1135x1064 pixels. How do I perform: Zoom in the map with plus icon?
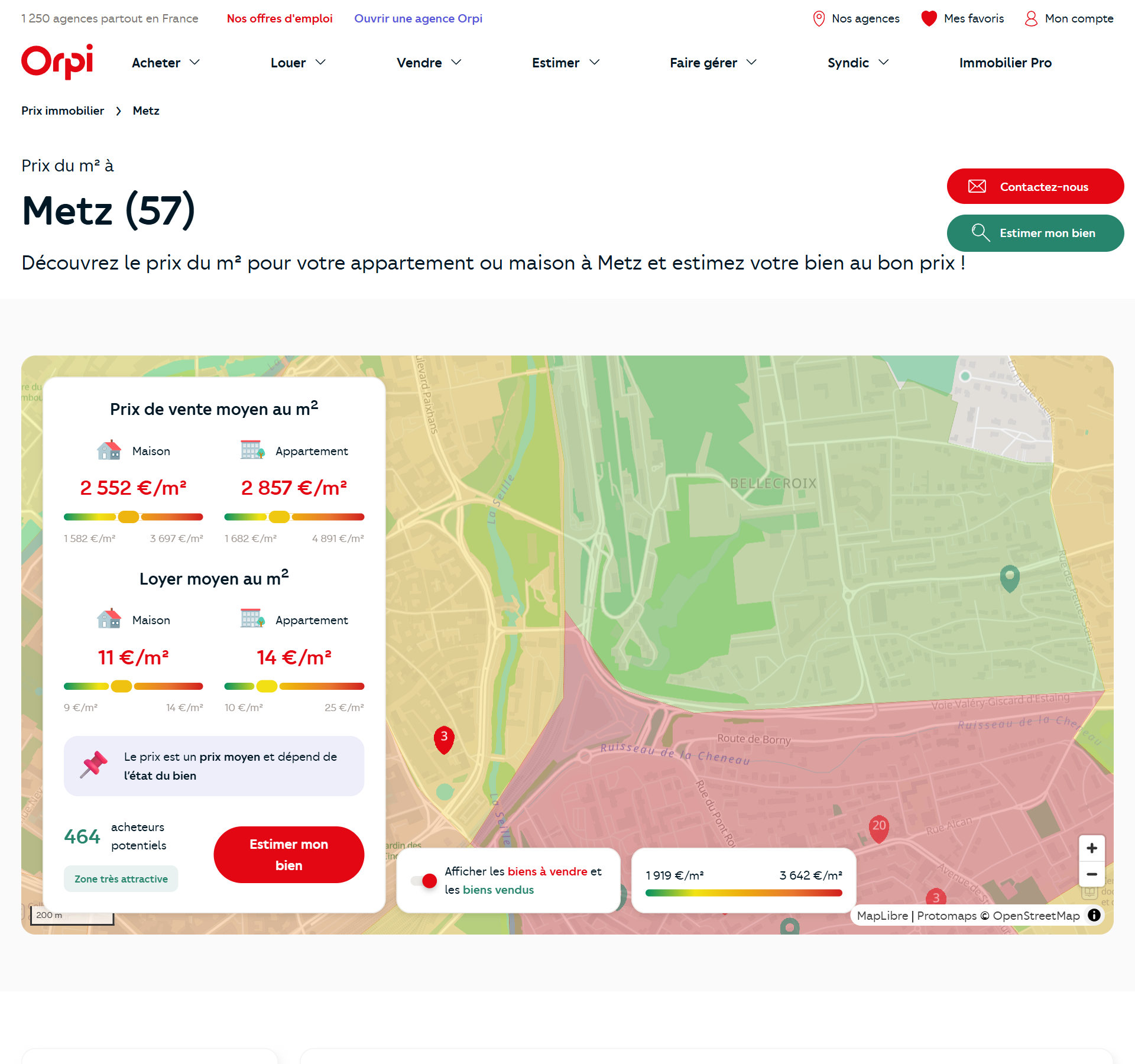(1092, 848)
